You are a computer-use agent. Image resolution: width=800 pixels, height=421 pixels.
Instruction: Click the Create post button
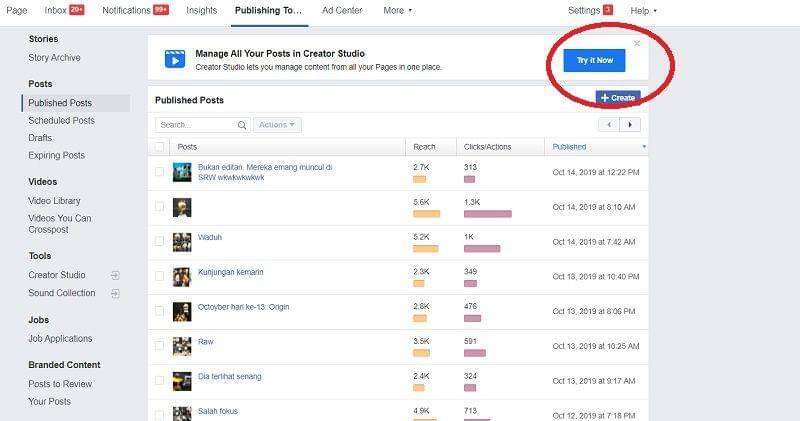(x=618, y=97)
